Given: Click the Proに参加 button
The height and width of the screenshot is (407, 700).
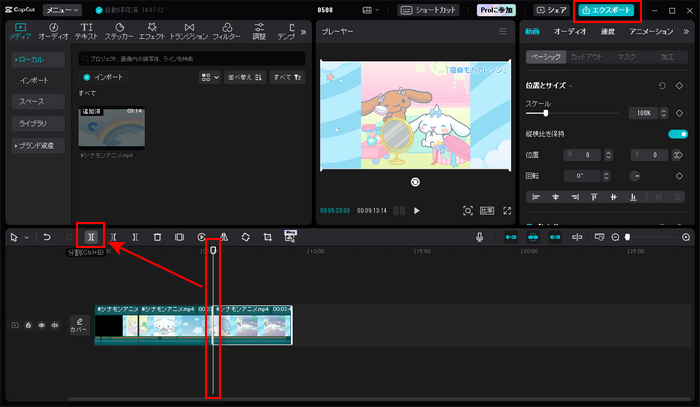Looking at the screenshot, I should [496, 10].
